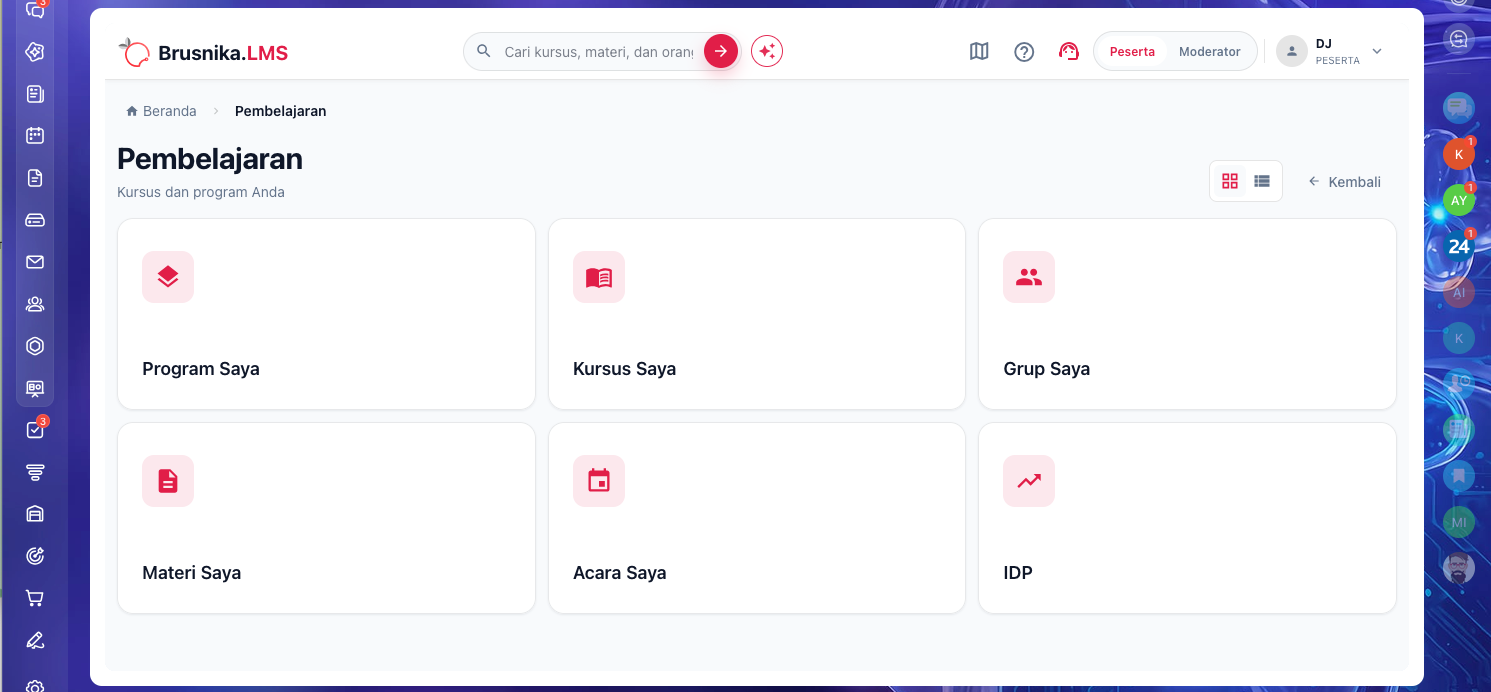Open the Kursus Saya card
Viewport: 1491px width, 692px height.
click(x=757, y=314)
